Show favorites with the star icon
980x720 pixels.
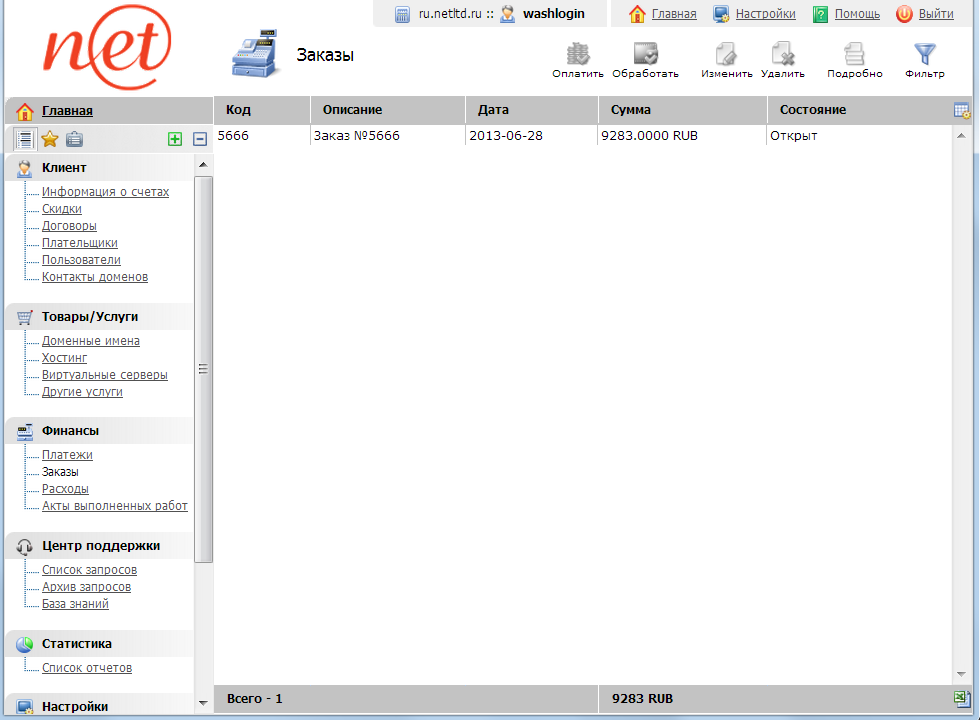pos(50,139)
